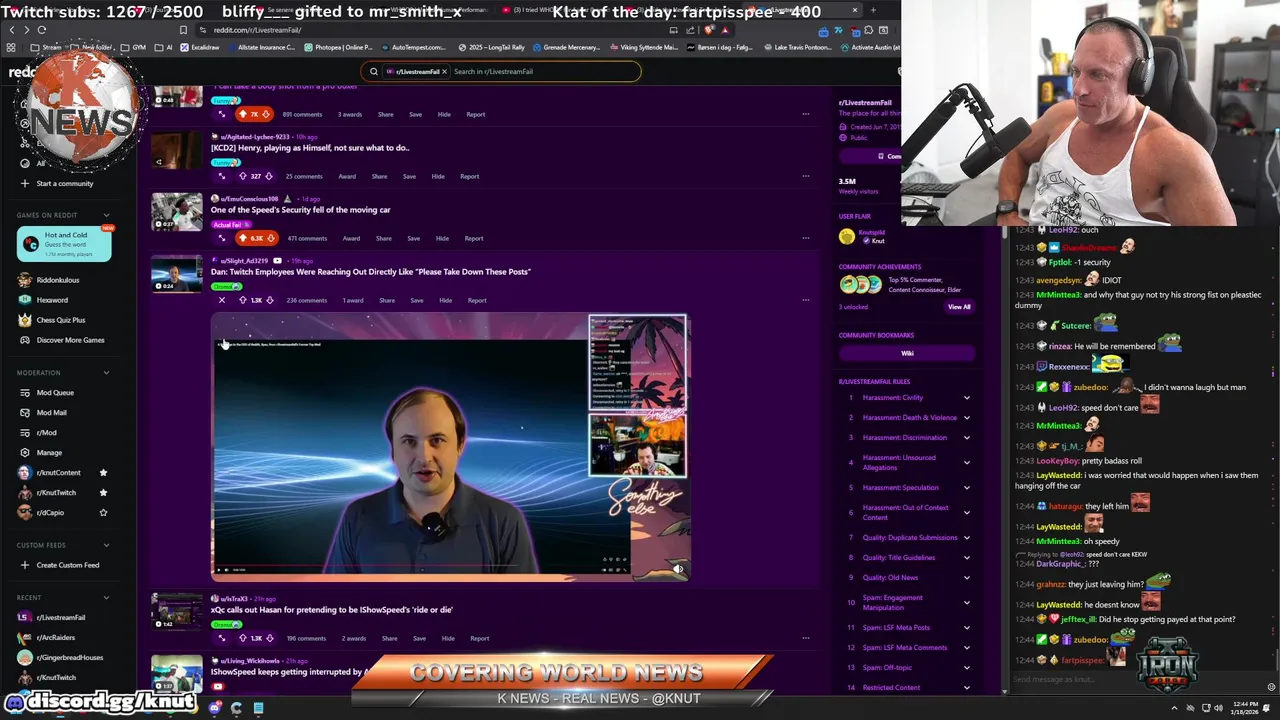
Task: Open the browser apps grid icon
Action: pyautogui.click(x=11, y=47)
